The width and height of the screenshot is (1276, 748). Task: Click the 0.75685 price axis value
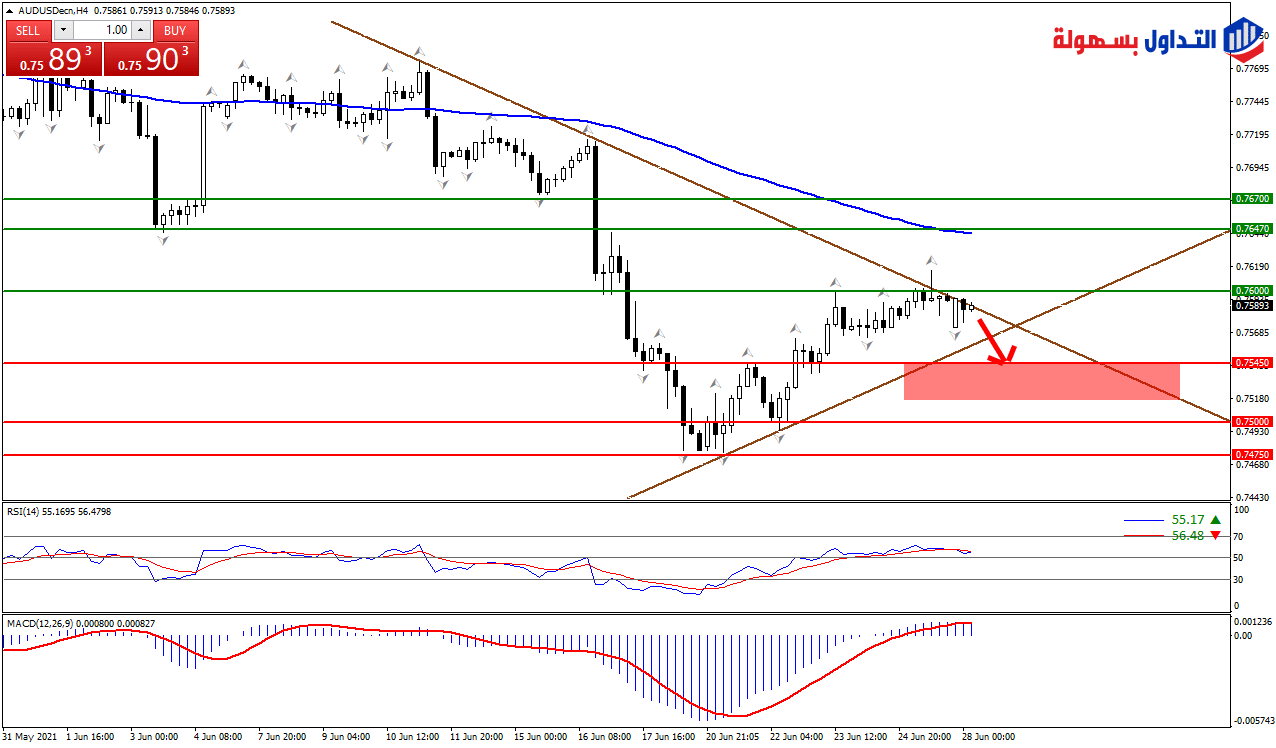point(1252,333)
